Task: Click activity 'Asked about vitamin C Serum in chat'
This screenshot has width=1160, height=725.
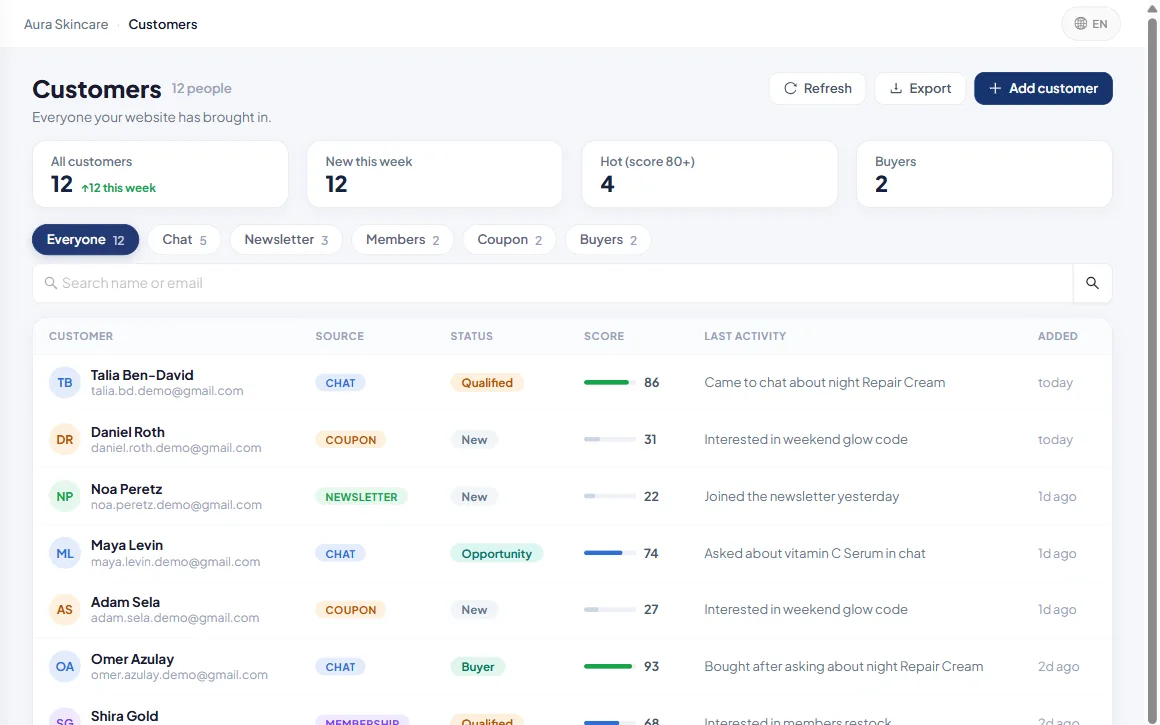Action: (x=815, y=553)
